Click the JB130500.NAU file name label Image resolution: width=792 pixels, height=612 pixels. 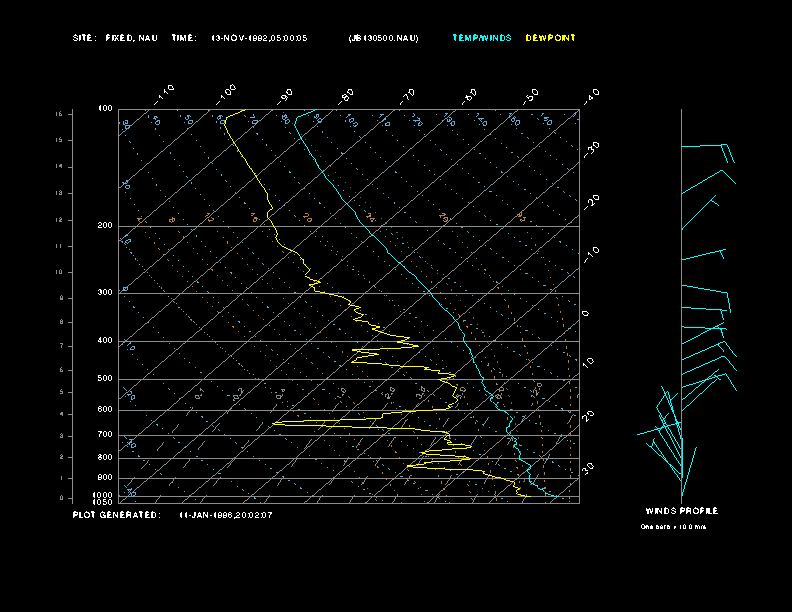click(x=383, y=38)
